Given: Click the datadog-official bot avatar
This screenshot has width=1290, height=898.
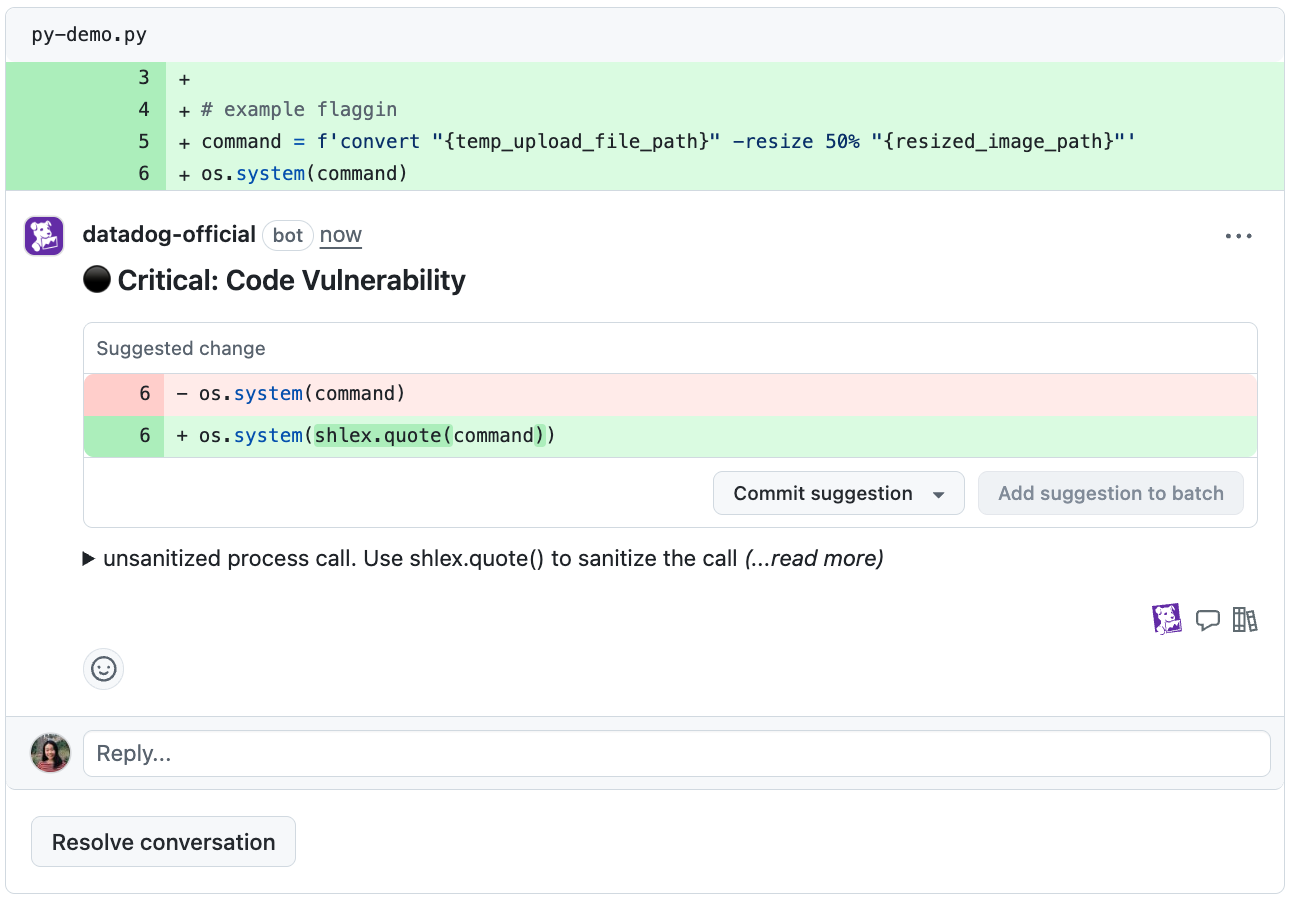Looking at the screenshot, I should 44,236.
